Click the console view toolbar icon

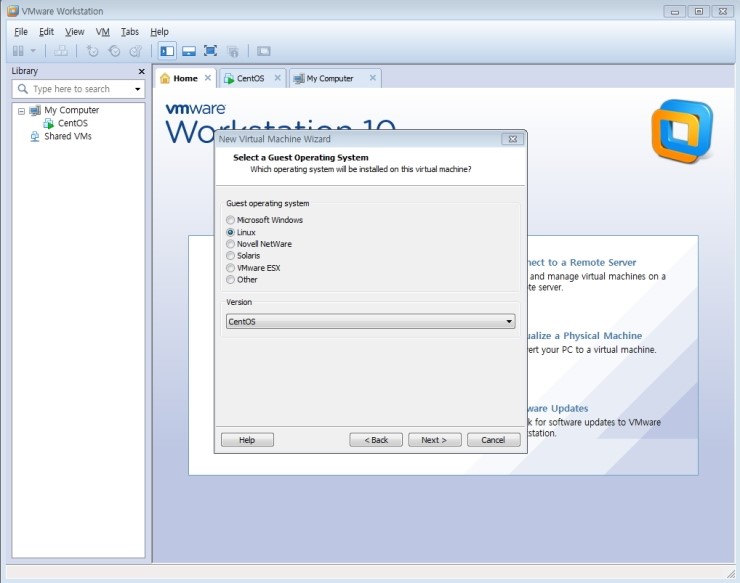263,51
